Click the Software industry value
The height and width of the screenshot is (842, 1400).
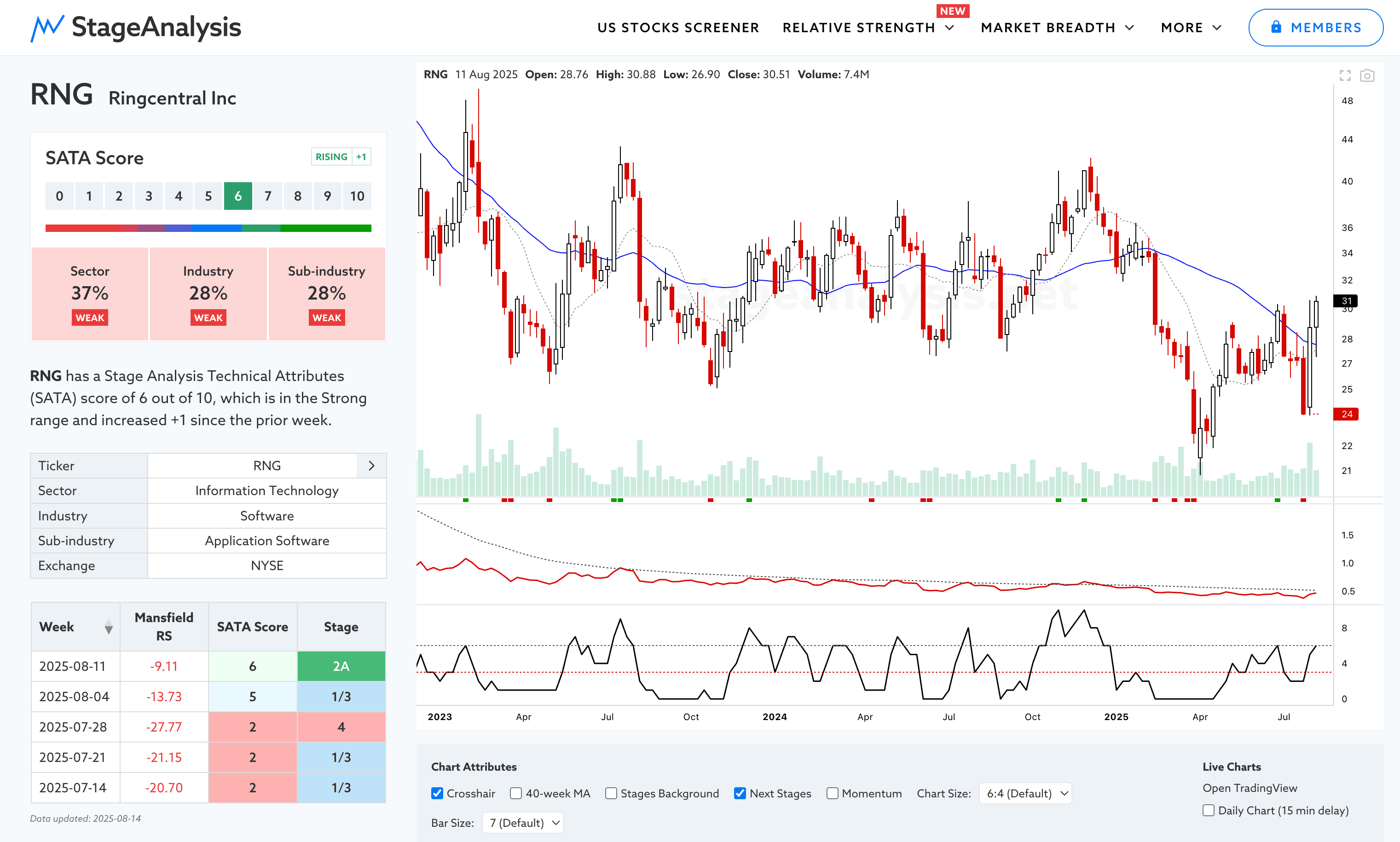pyautogui.click(x=267, y=516)
